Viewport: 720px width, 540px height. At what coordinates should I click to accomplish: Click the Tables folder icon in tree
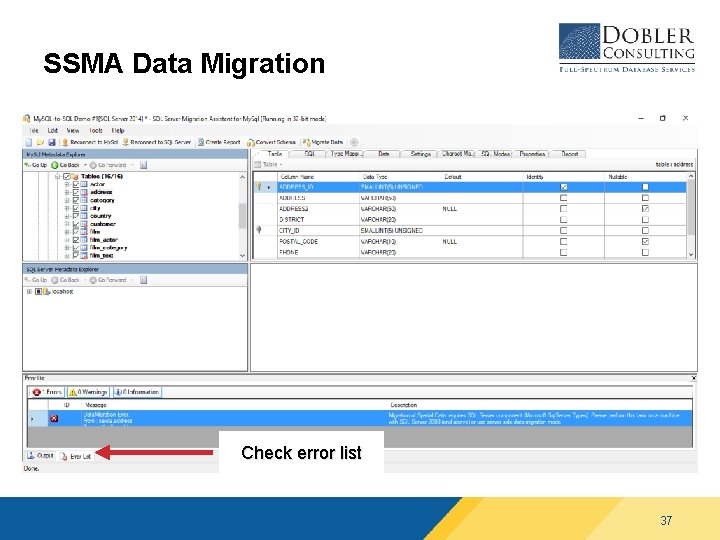pos(75,176)
